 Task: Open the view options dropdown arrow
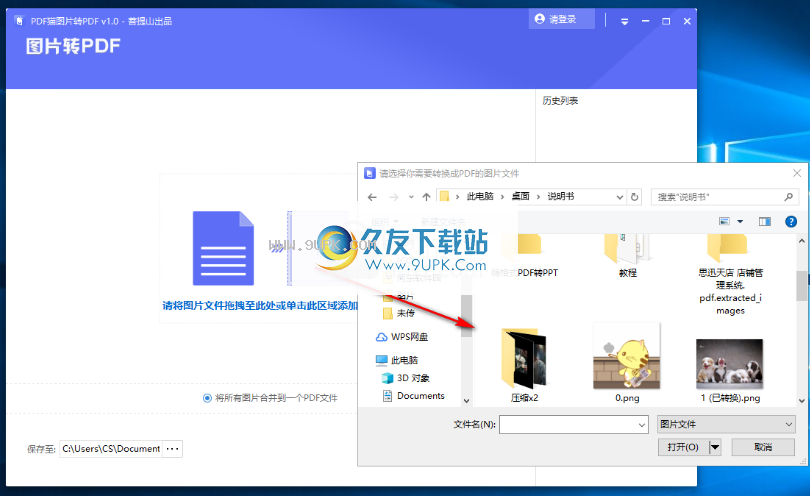[x=740, y=222]
